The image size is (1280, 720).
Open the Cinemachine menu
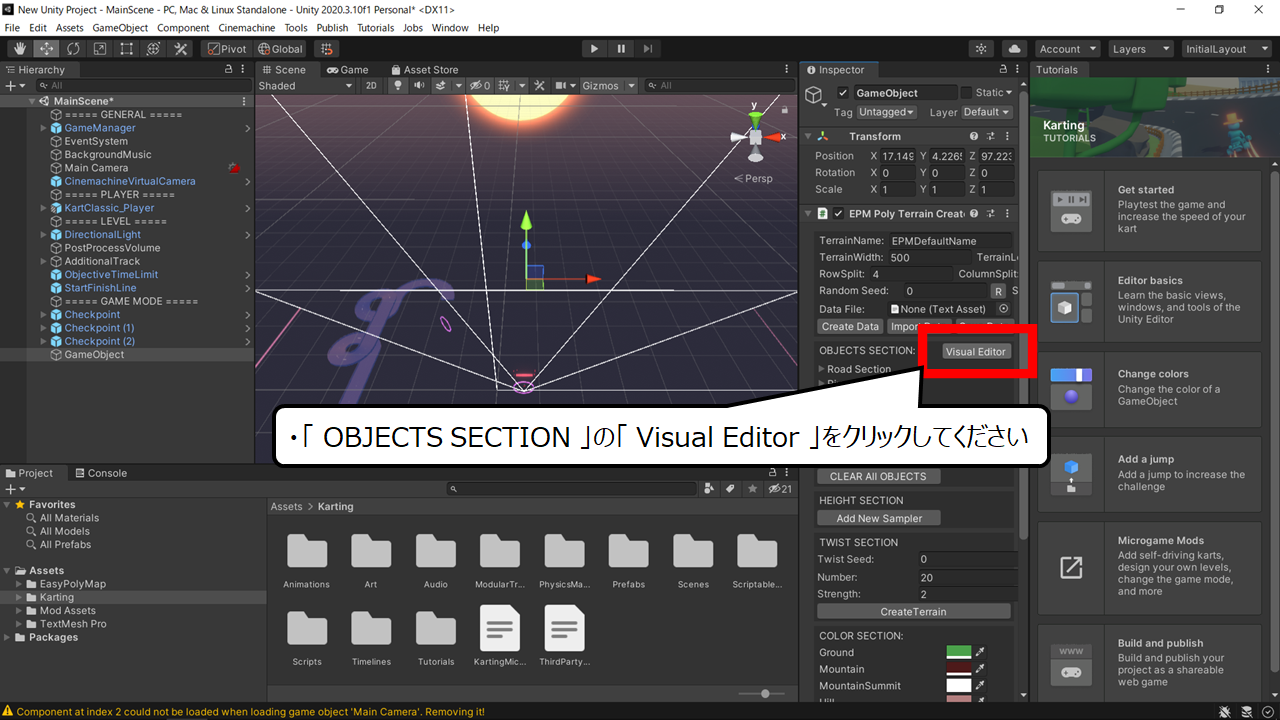247,28
